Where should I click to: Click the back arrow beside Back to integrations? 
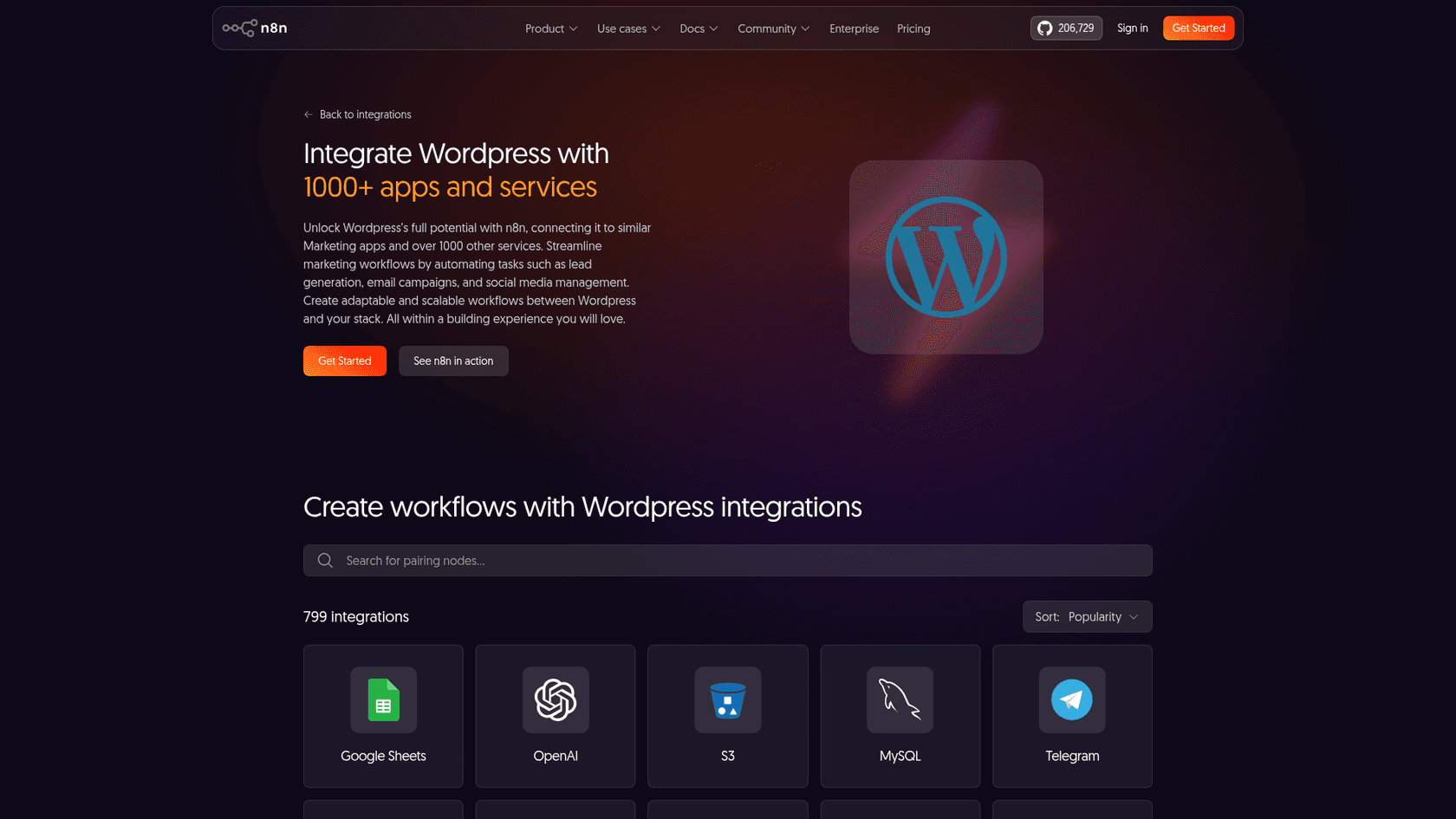pos(309,114)
